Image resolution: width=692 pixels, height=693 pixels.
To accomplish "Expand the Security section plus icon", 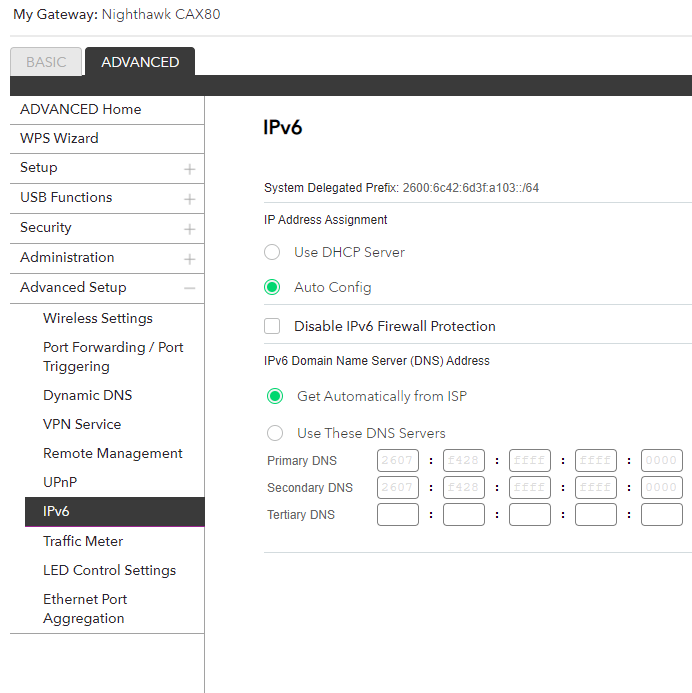I will 189,229.
